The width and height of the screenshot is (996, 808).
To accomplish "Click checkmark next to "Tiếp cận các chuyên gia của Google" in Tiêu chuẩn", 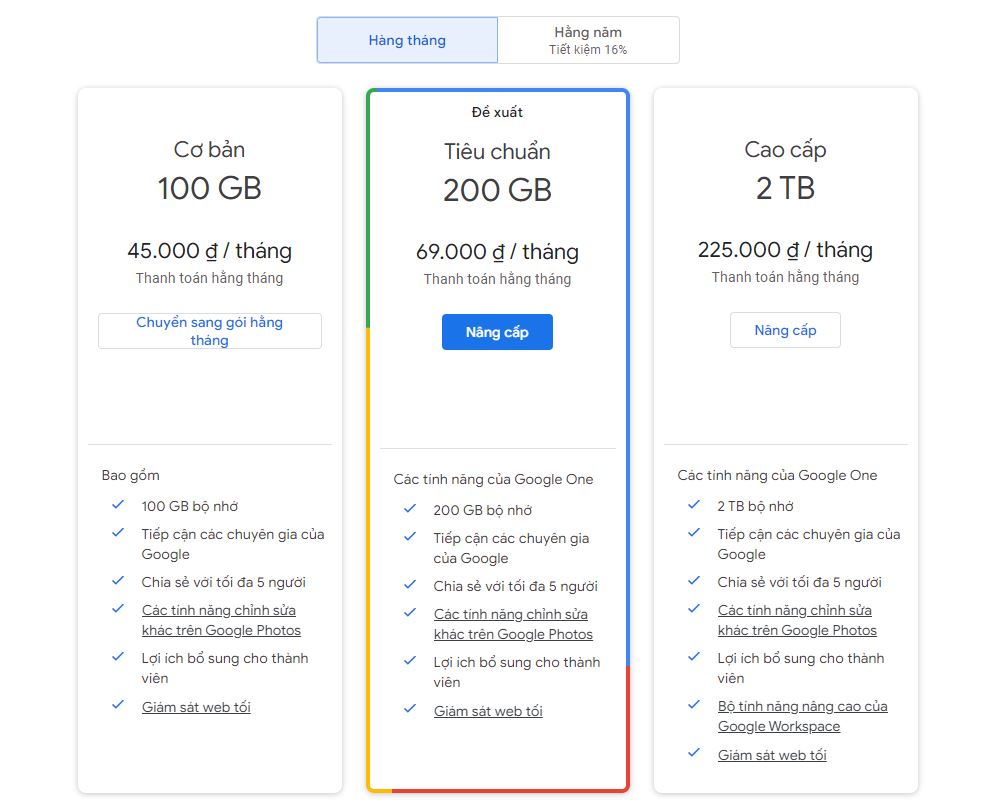I will click(x=409, y=538).
